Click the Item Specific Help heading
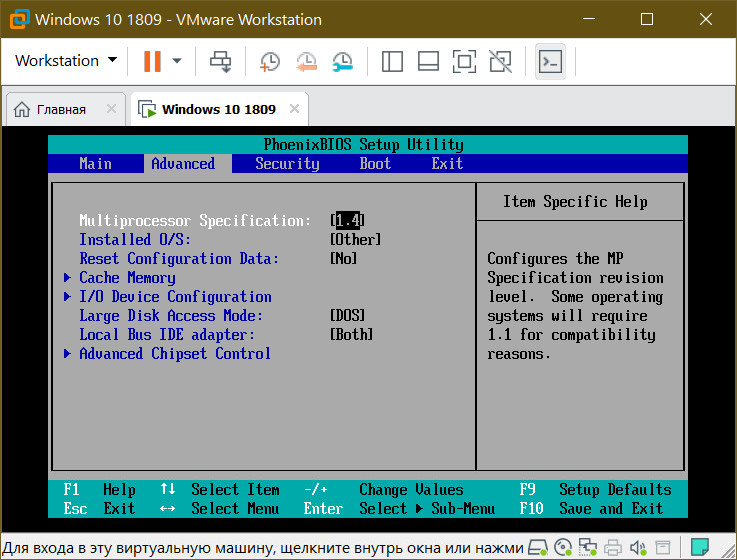This screenshot has width=737, height=560. (x=575, y=202)
